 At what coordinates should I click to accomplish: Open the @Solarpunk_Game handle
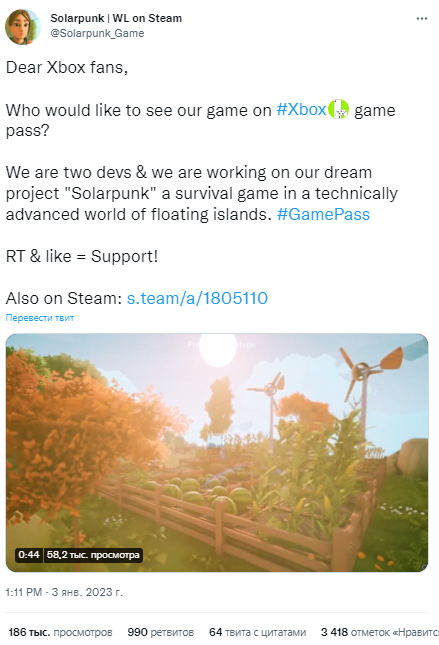(97, 33)
